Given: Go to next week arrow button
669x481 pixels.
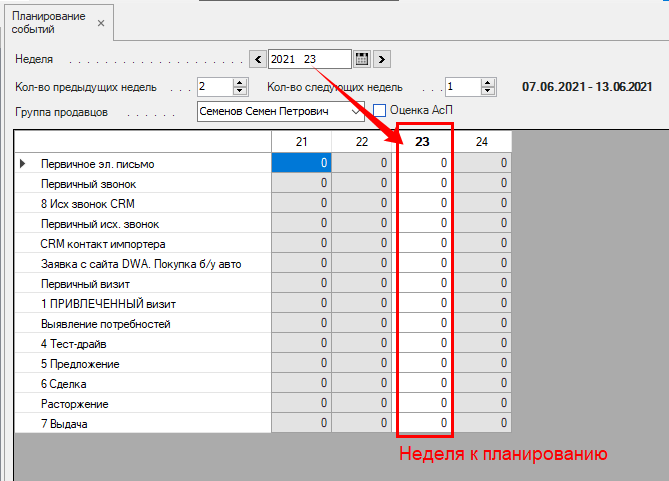Looking at the screenshot, I should (382, 60).
